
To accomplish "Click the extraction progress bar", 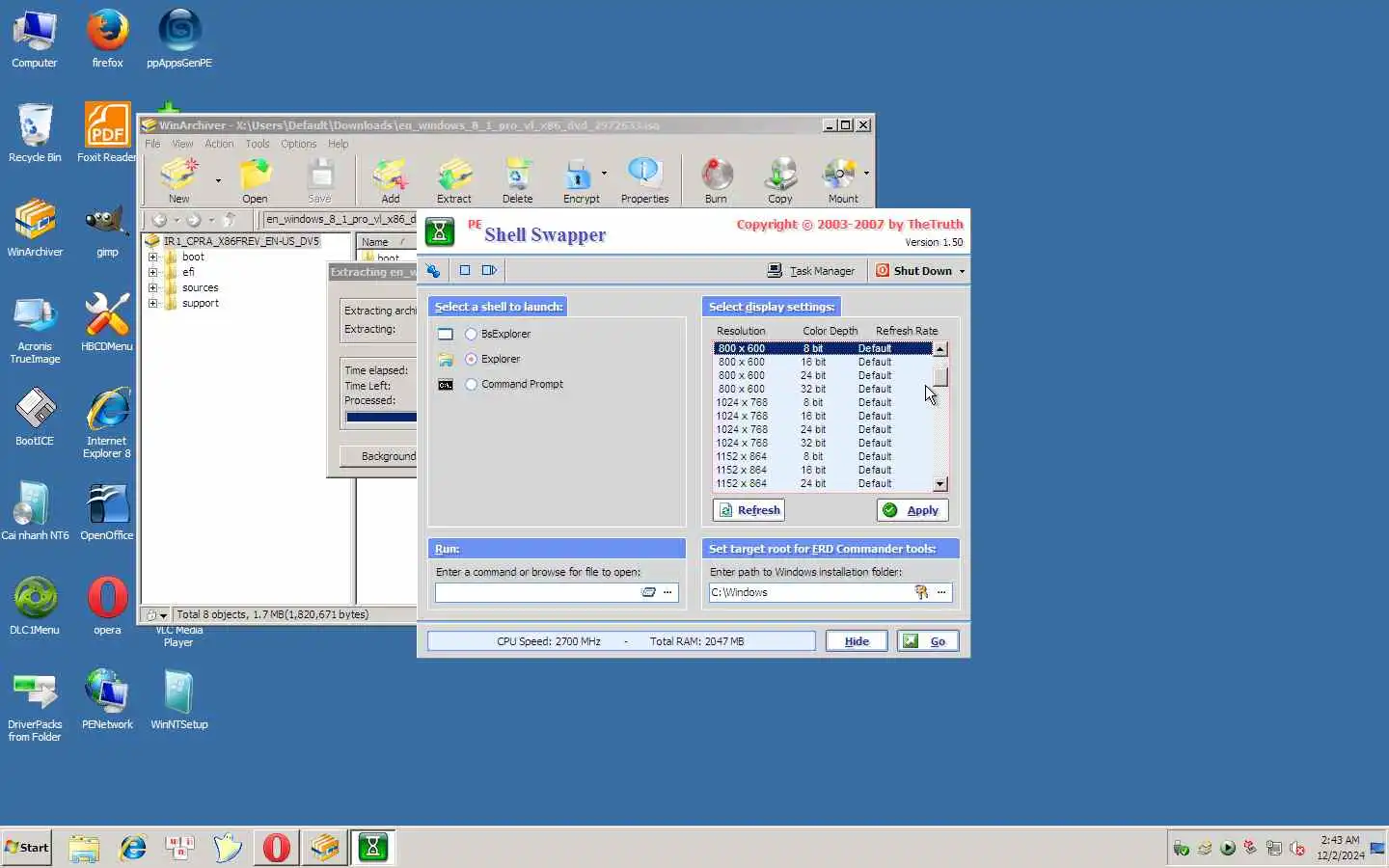I will 382,418.
